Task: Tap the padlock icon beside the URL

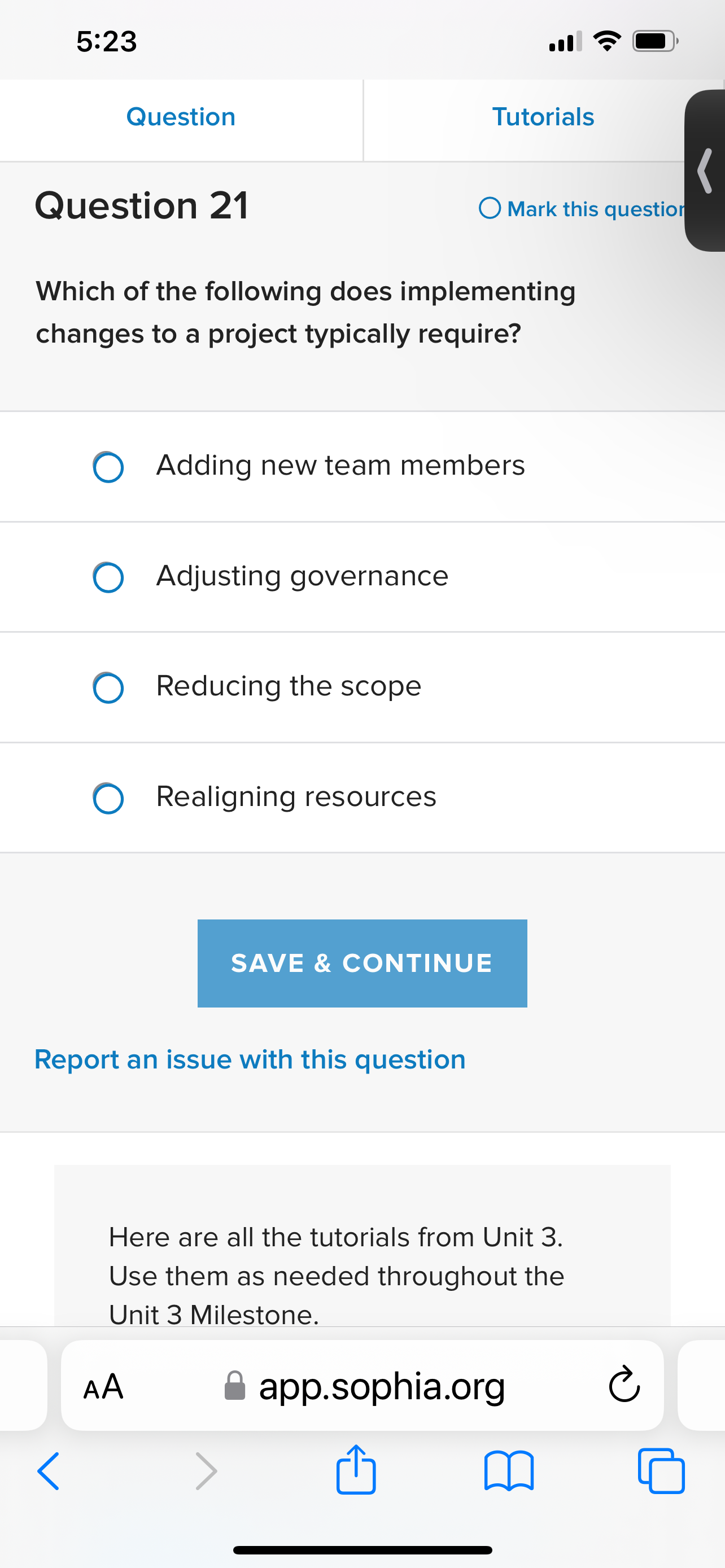Action: [235, 1386]
